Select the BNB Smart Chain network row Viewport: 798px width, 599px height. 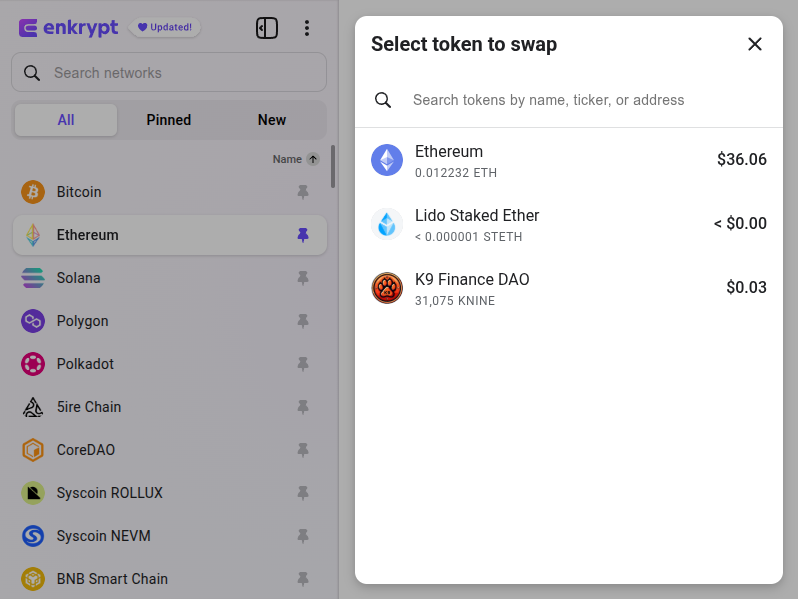[x=169, y=579]
